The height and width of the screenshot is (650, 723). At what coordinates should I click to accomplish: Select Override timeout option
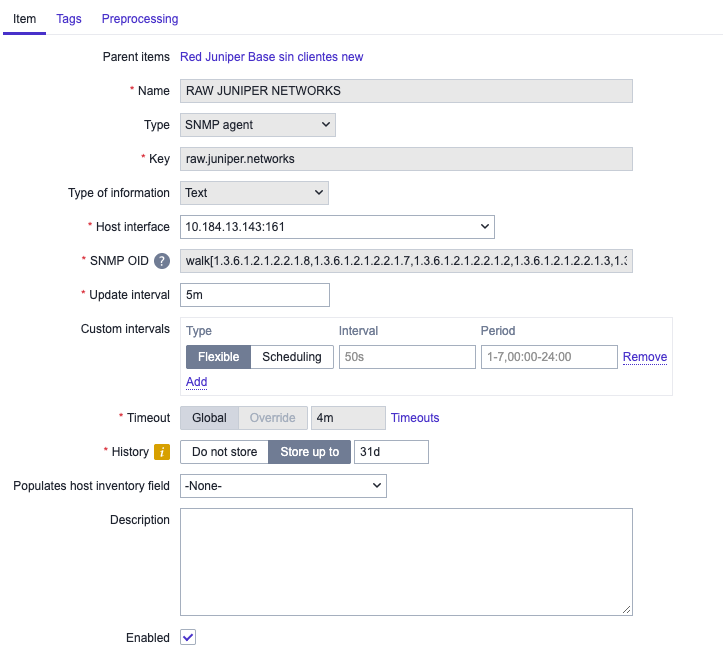click(x=273, y=418)
